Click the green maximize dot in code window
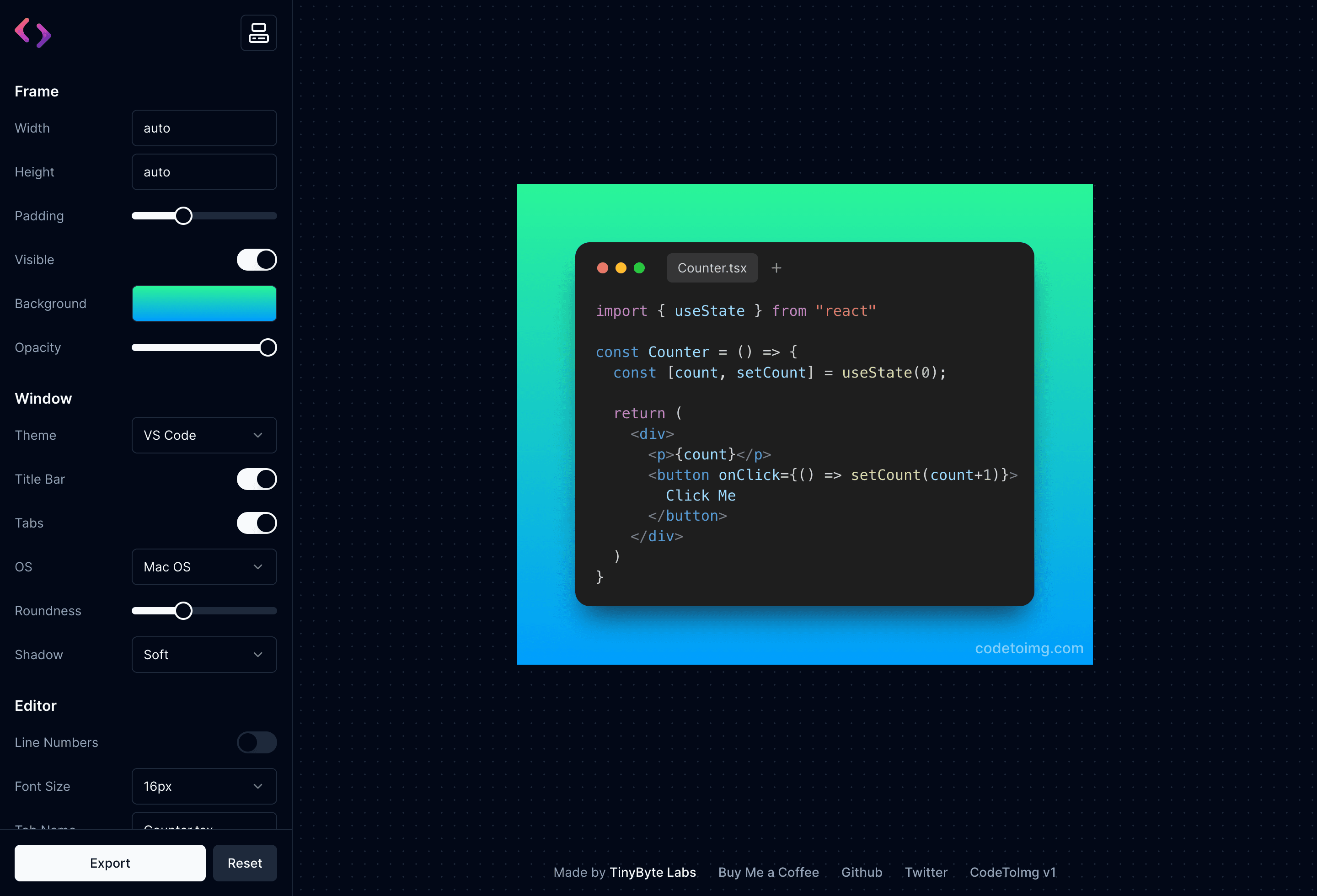This screenshot has width=1317, height=896. click(x=639, y=268)
